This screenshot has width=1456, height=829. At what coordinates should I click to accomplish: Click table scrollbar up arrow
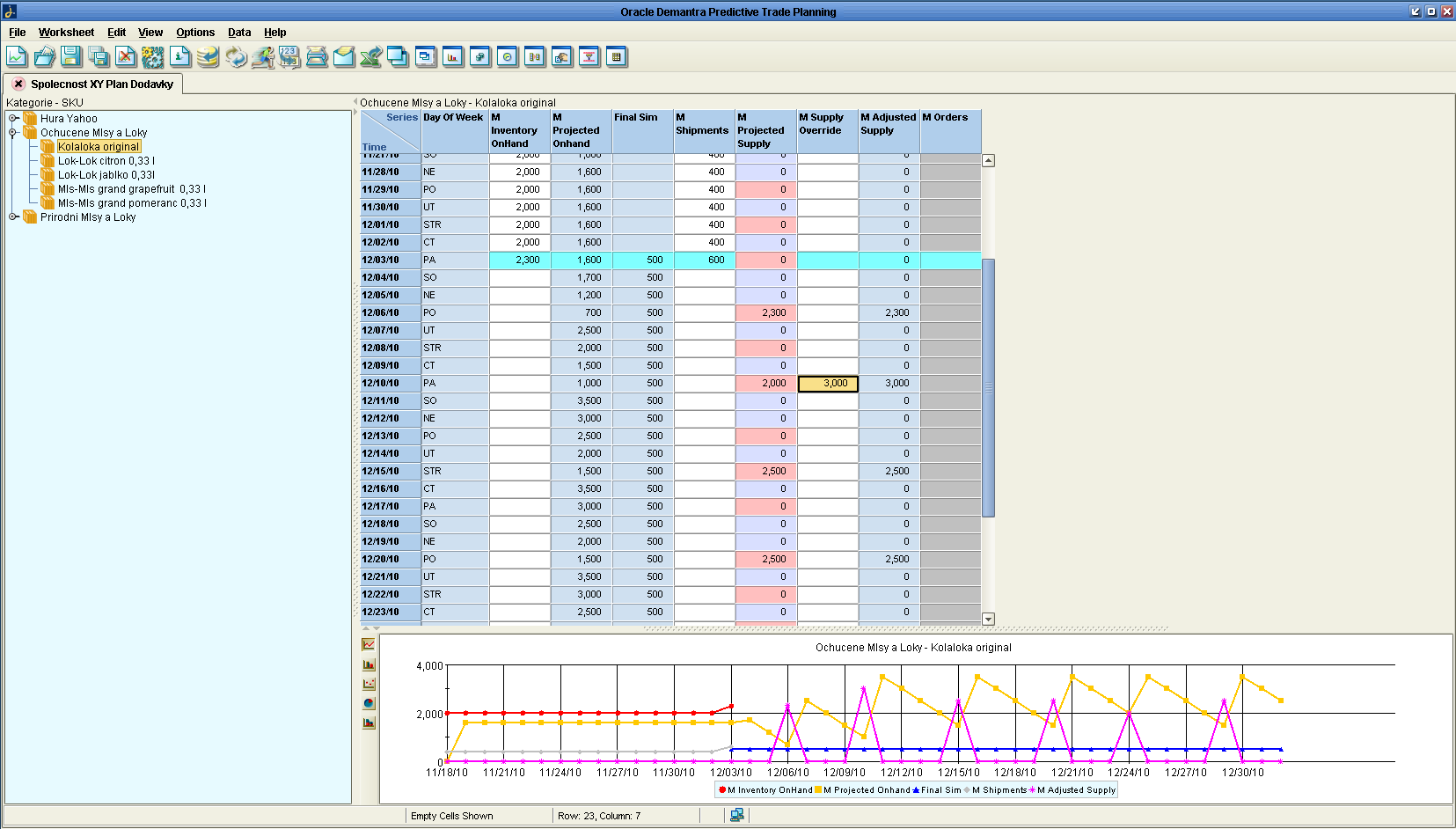(x=988, y=161)
